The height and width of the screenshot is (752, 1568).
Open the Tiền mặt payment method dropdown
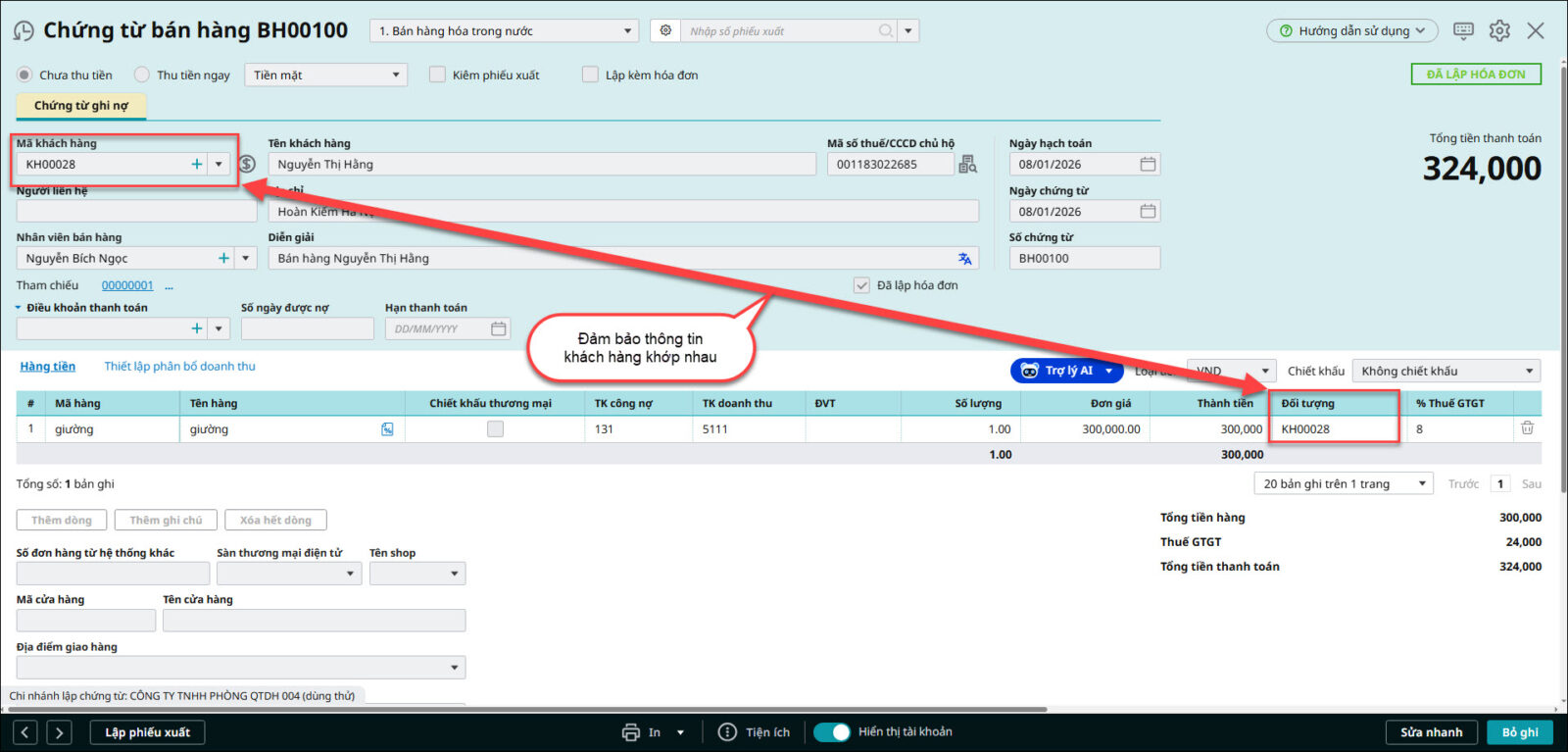click(326, 75)
